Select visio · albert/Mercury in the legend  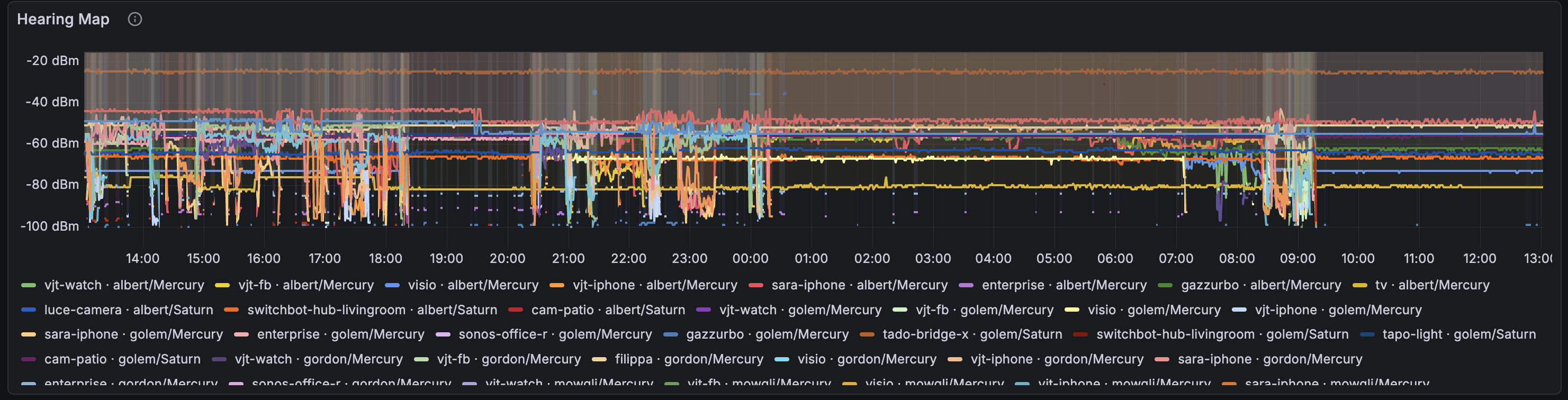[x=473, y=285]
